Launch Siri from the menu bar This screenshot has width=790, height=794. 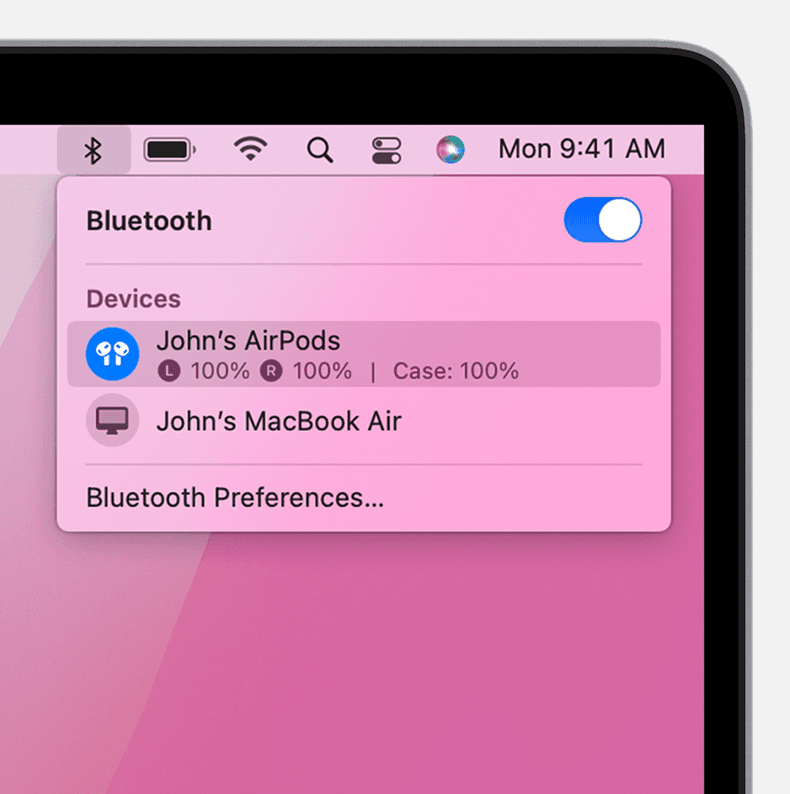[450, 149]
